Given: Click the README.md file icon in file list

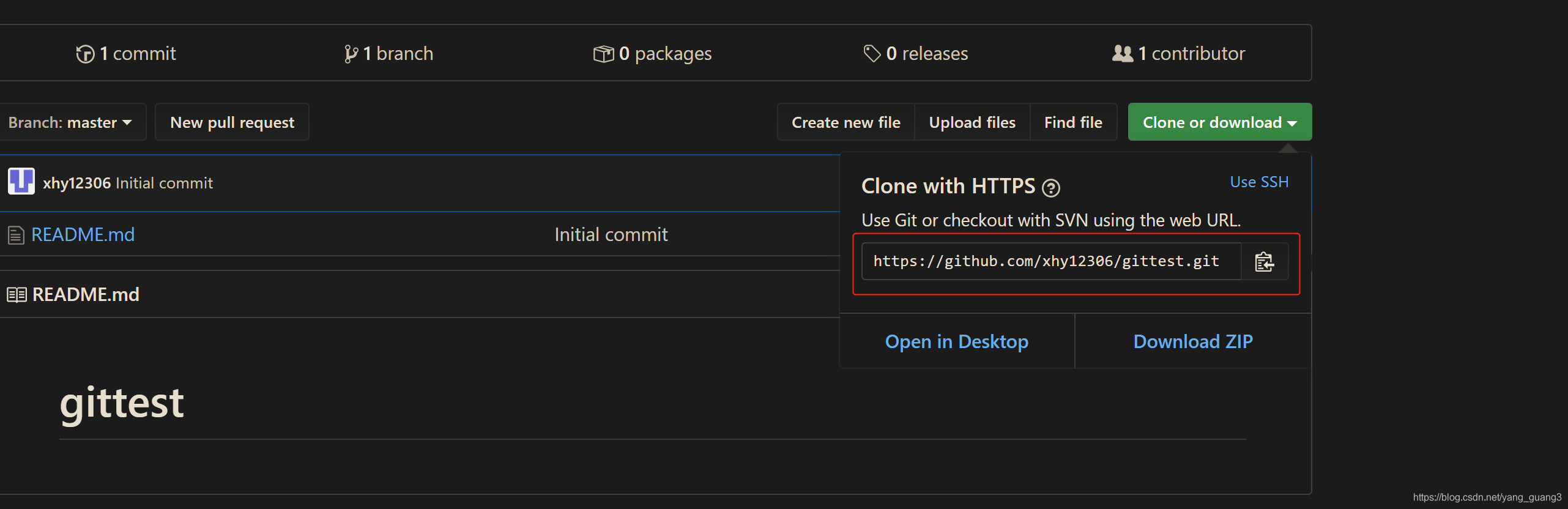Looking at the screenshot, I should (x=16, y=236).
